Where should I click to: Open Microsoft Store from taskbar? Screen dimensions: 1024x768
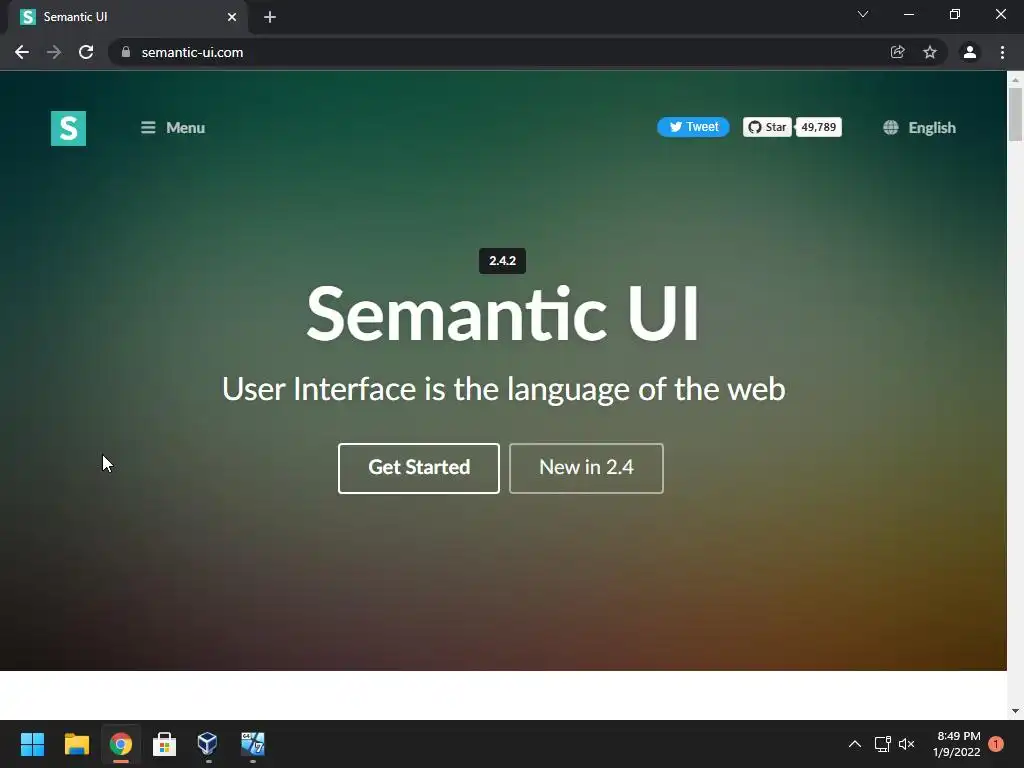(165, 744)
